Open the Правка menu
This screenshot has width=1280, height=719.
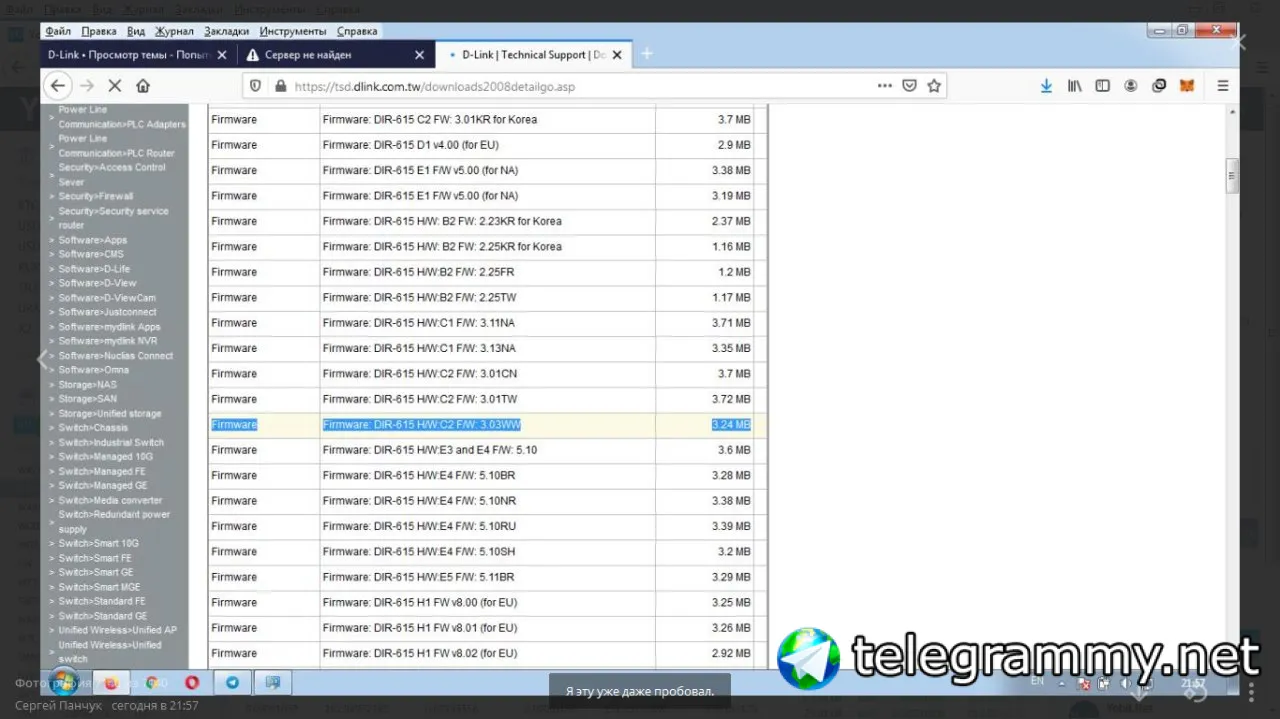pos(99,31)
